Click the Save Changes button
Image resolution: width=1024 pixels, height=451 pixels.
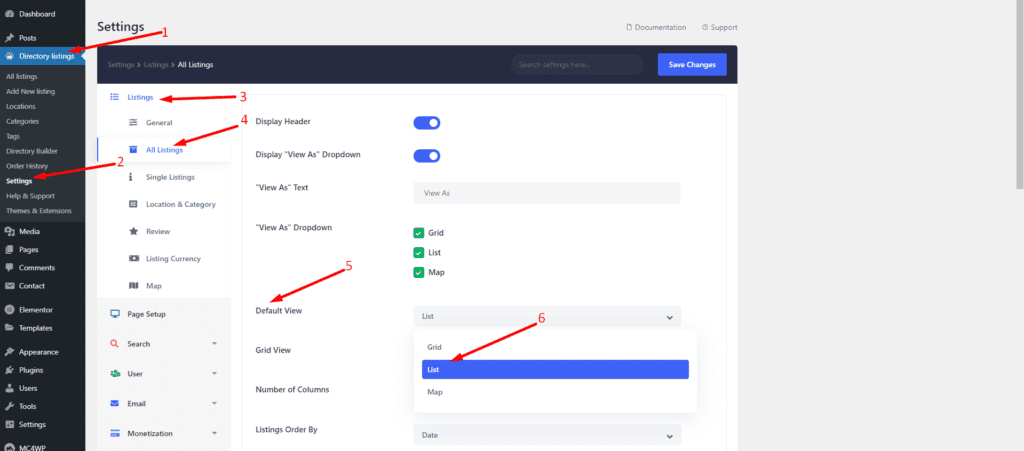(691, 65)
